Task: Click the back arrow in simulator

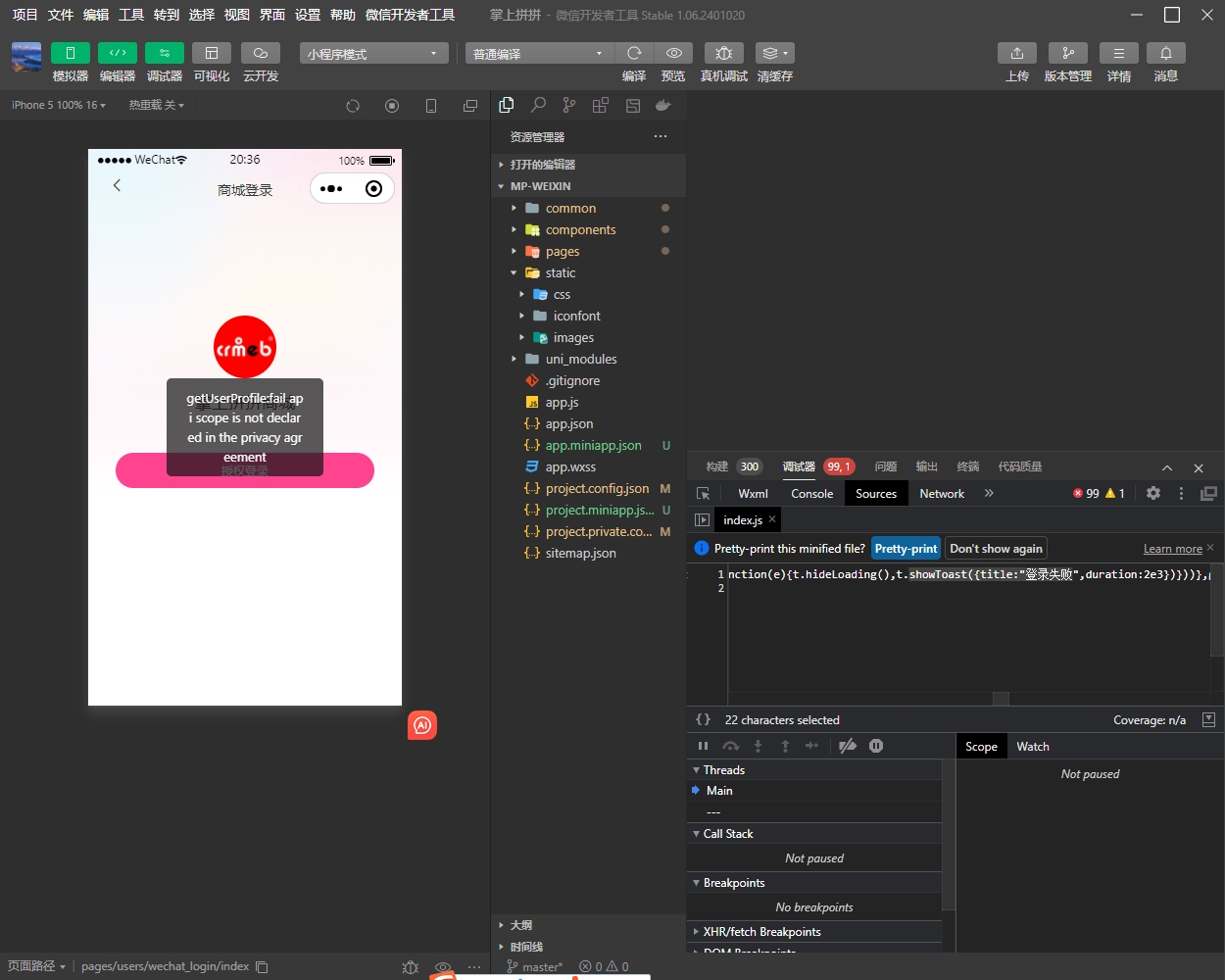Action: [117, 185]
